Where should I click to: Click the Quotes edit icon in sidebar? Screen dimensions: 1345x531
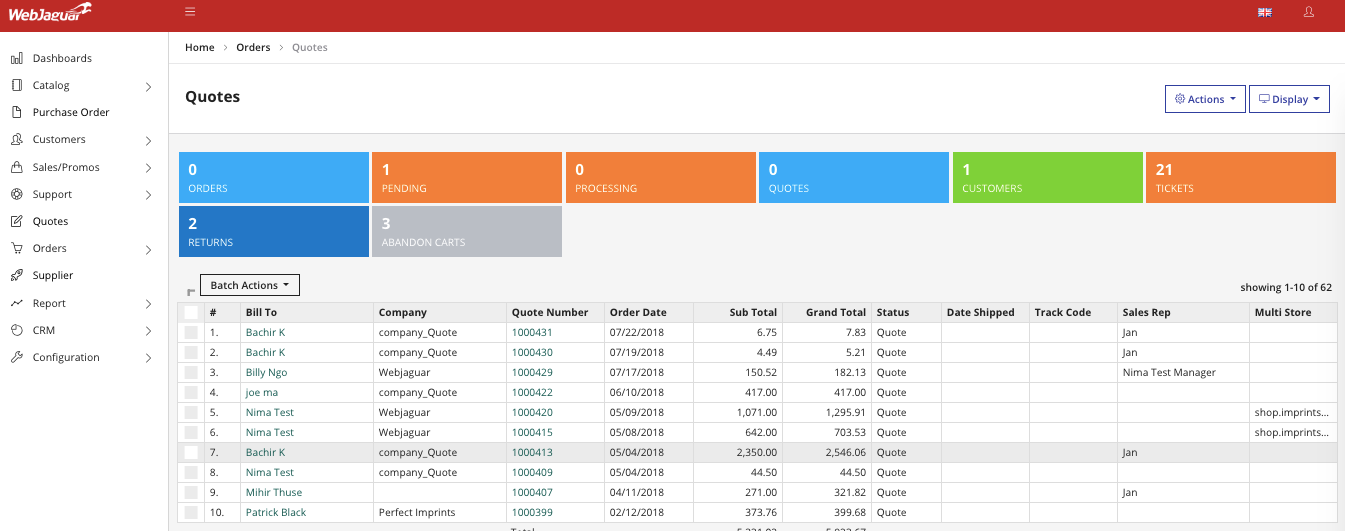[16, 221]
